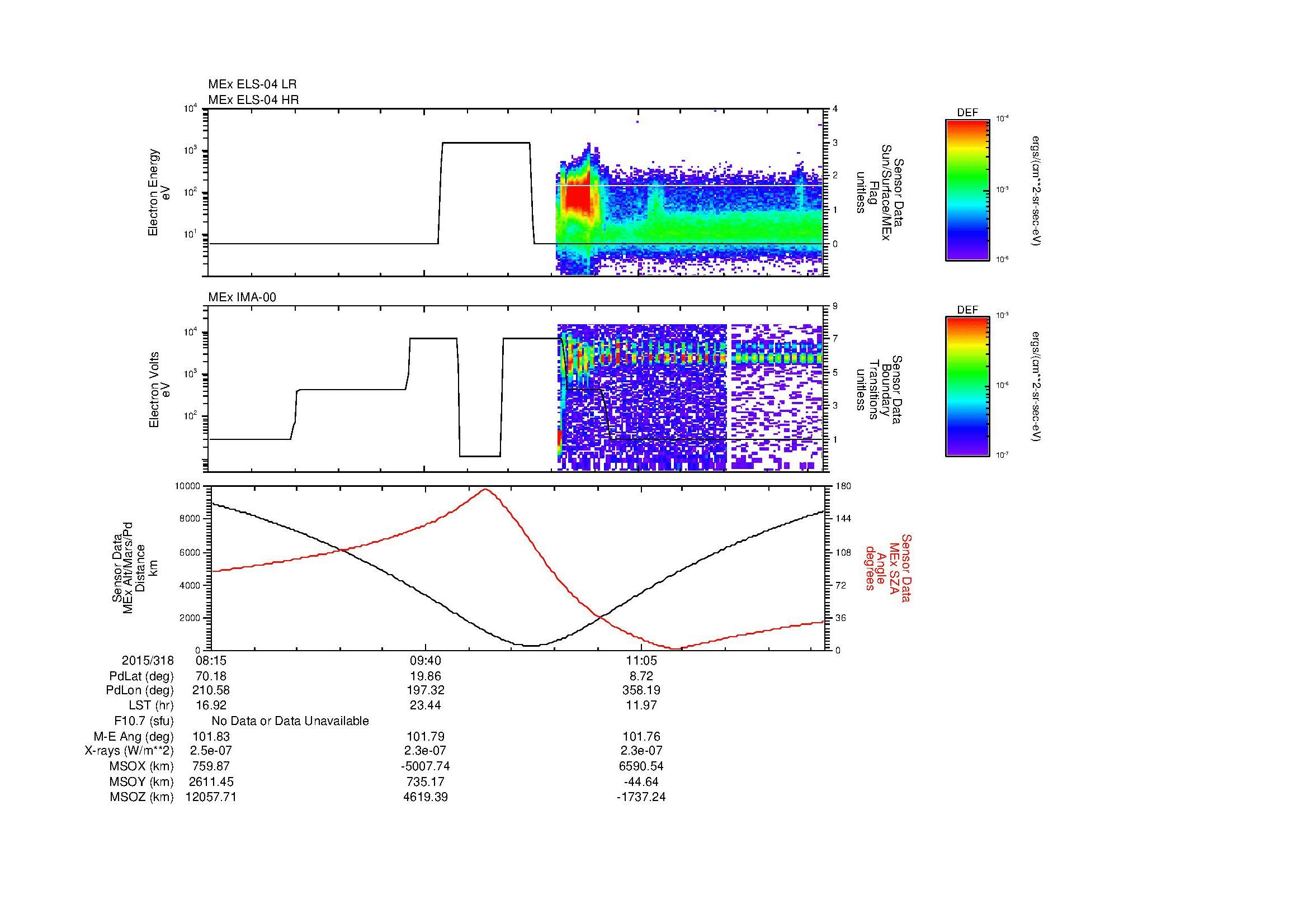Screen dimensions: 1308x924
Task: Click 'No Data or Data Unavailable' text
Action: click(x=290, y=721)
